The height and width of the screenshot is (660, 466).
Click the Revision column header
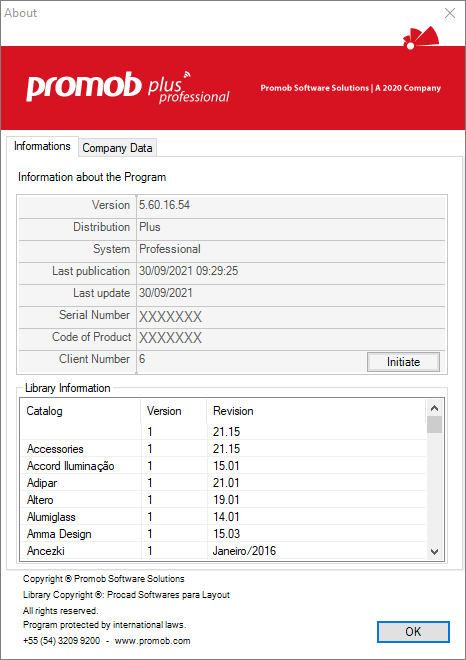pyautogui.click(x=317, y=411)
